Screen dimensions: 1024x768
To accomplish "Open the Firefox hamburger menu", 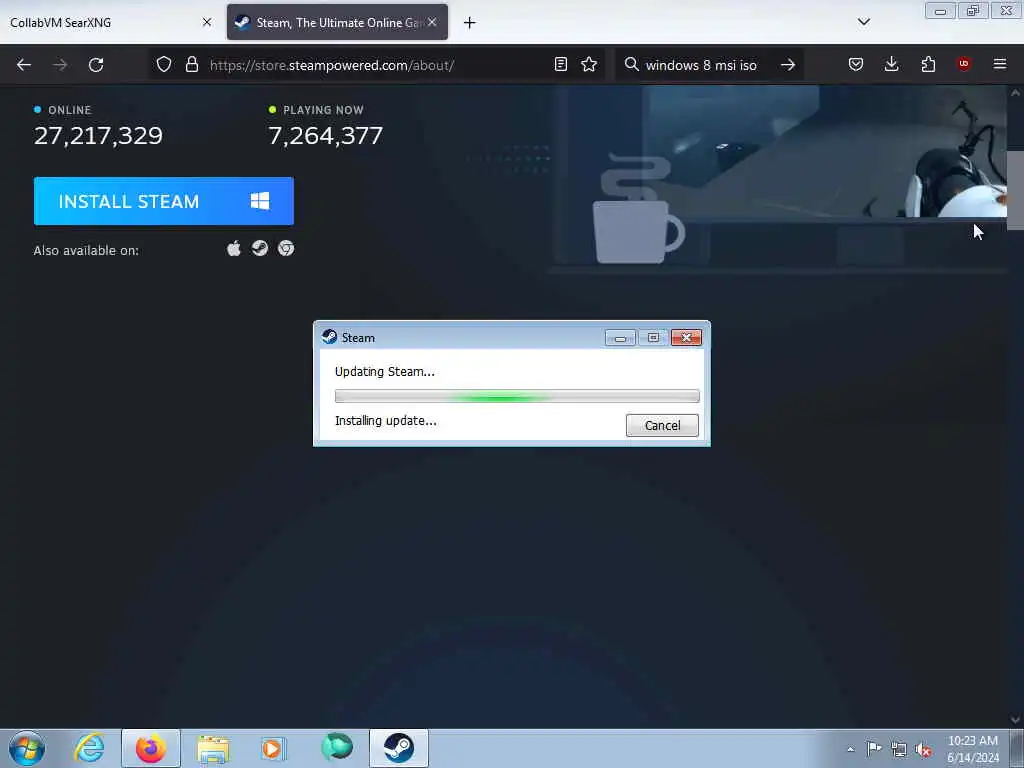I will coord(1000,64).
